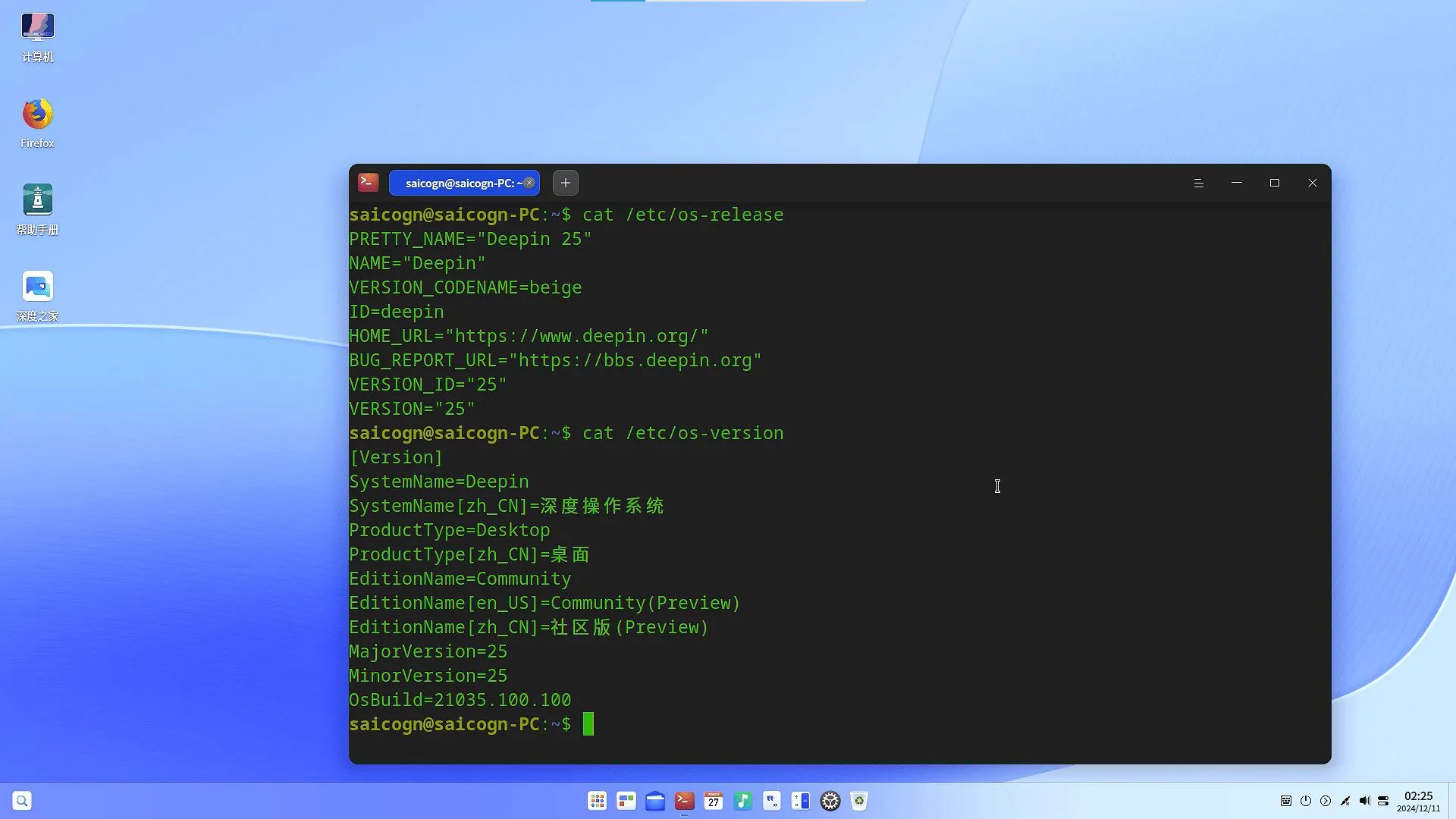Open a new terminal tab with plus button
Image resolution: width=1456 pixels, height=819 pixels.
tap(565, 183)
